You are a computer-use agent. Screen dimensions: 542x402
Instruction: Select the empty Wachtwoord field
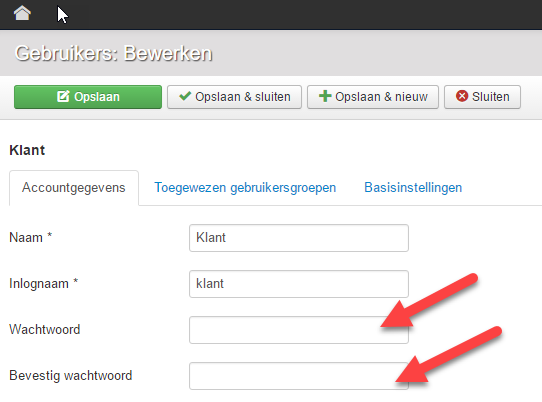[x=299, y=330]
